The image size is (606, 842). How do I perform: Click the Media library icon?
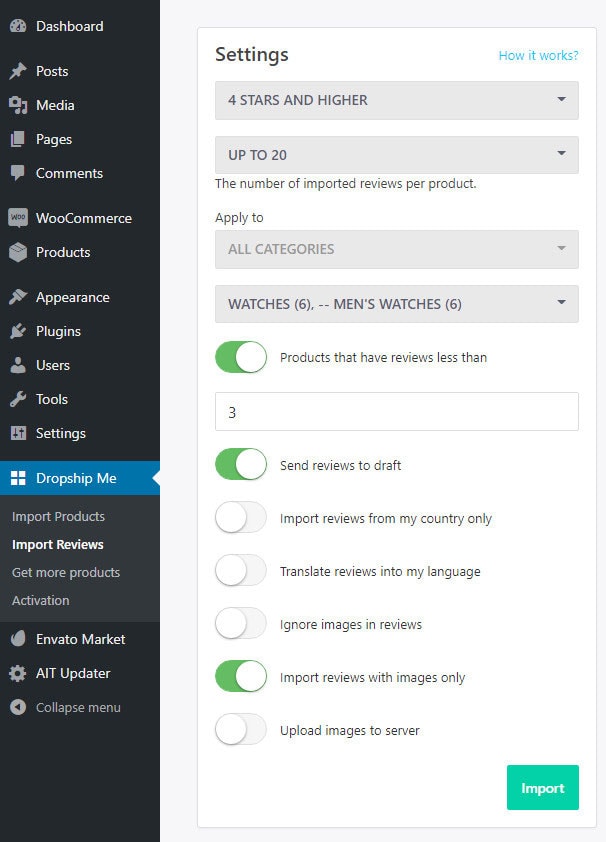pyautogui.click(x=18, y=105)
